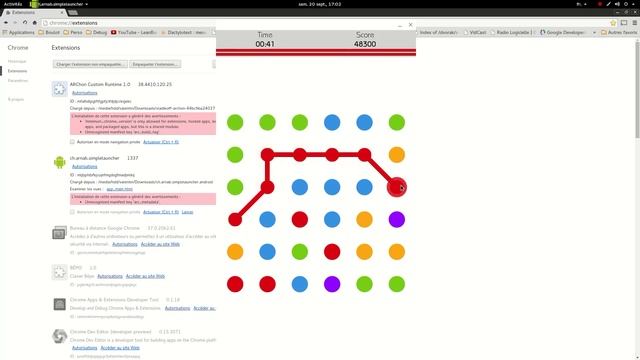Open GNOME Activités overview

tap(13, 4)
